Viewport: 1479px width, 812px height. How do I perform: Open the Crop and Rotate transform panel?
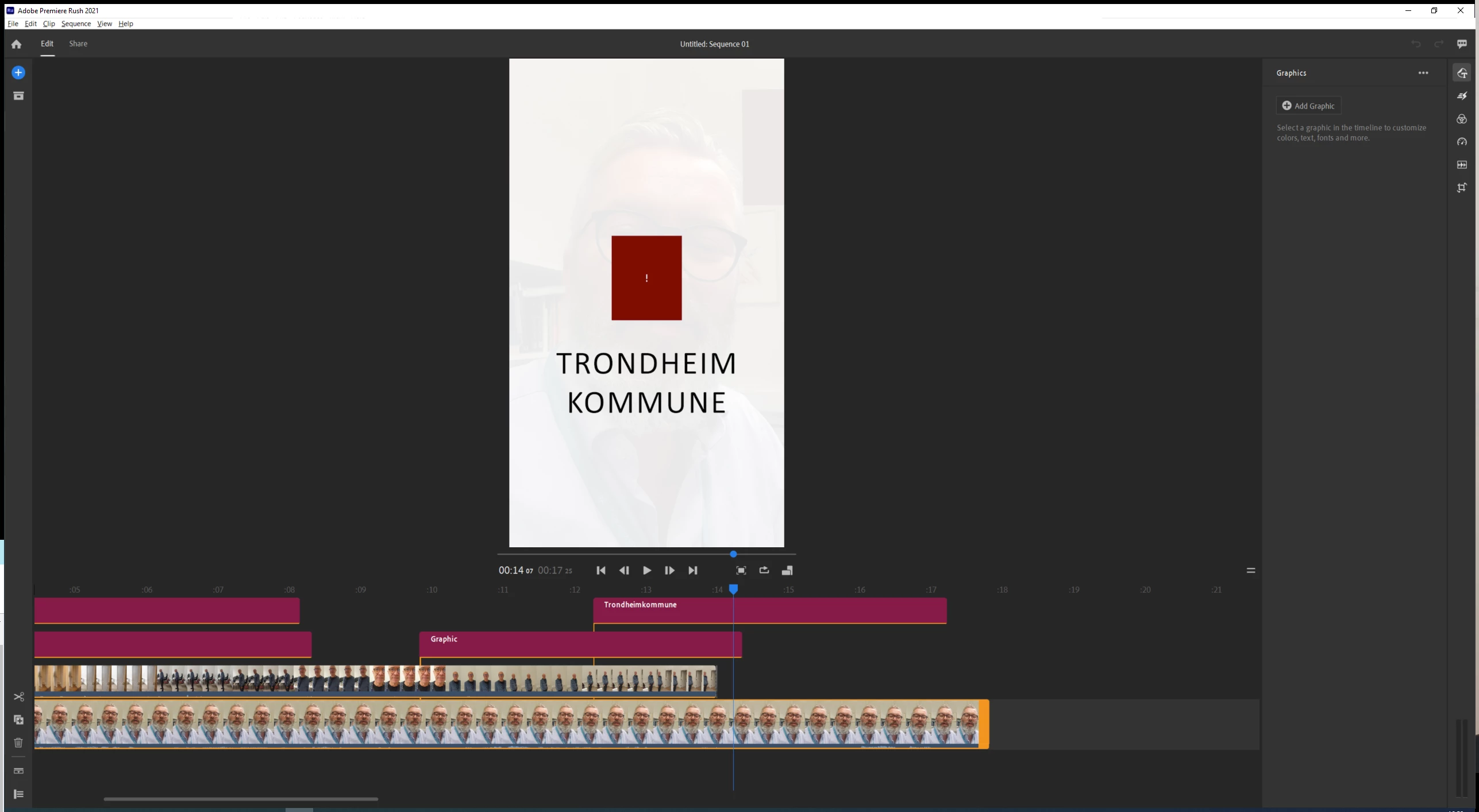(x=1462, y=188)
